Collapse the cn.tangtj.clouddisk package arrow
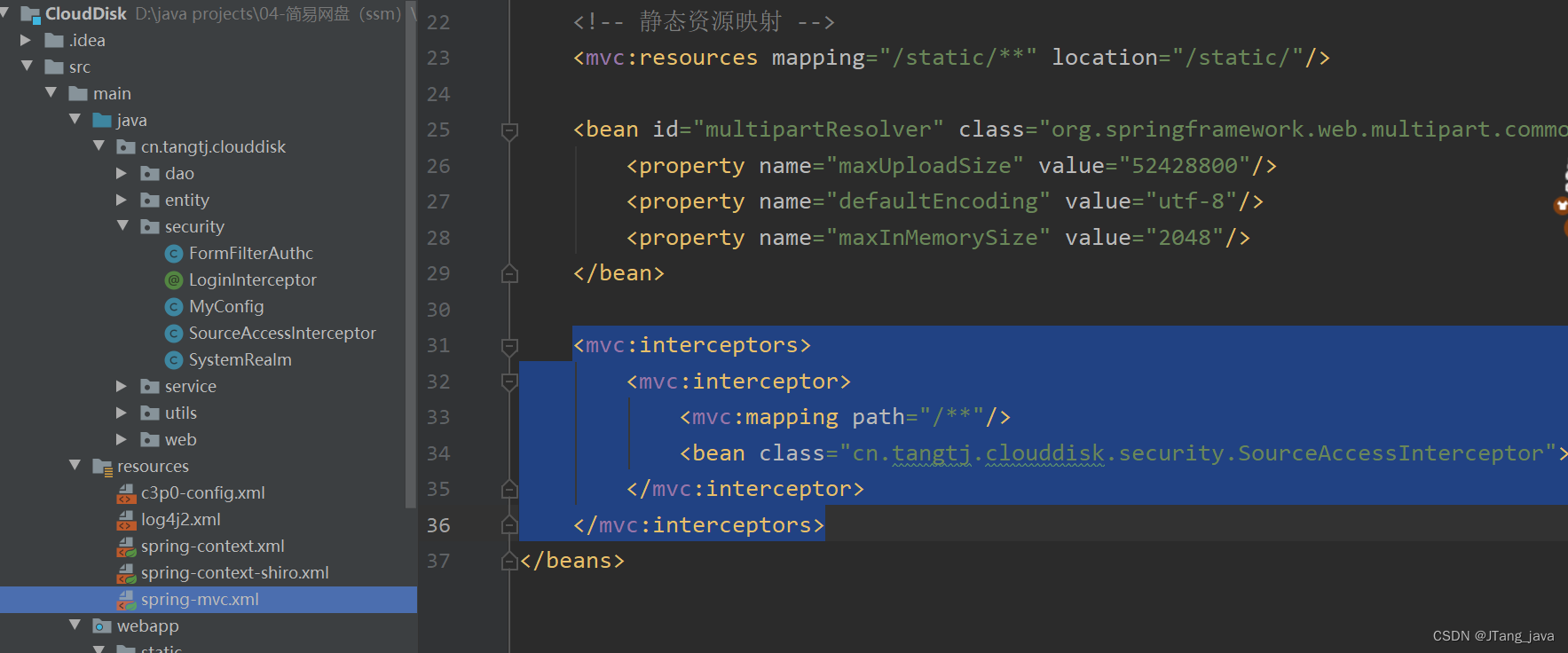The width and height of the screenshot is (1568, 653). point(98,146)
